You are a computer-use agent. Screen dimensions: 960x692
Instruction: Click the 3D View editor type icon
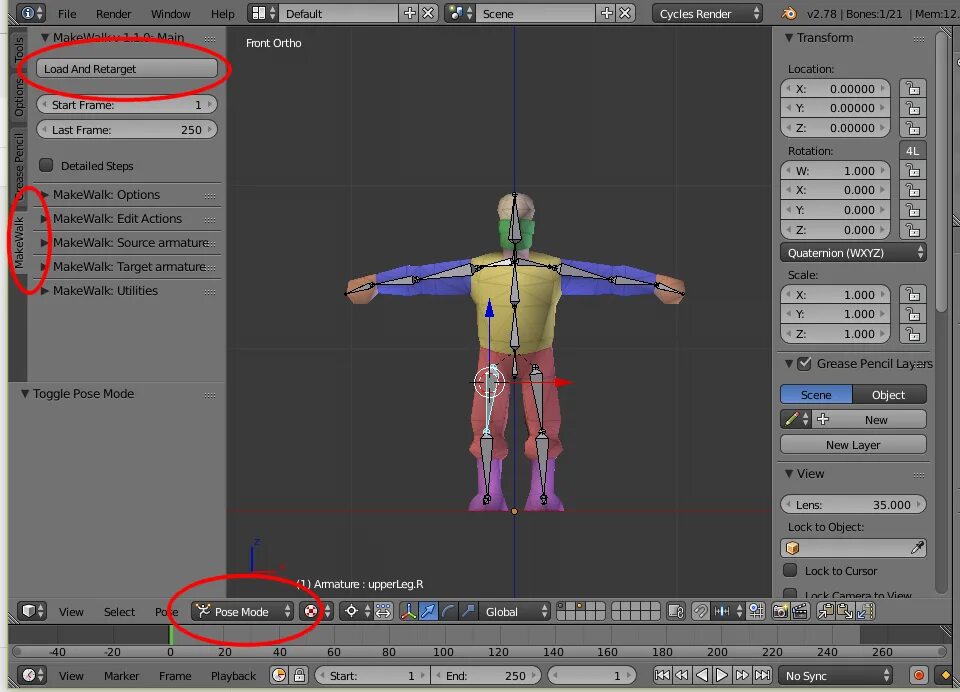(x=32, y=611)
